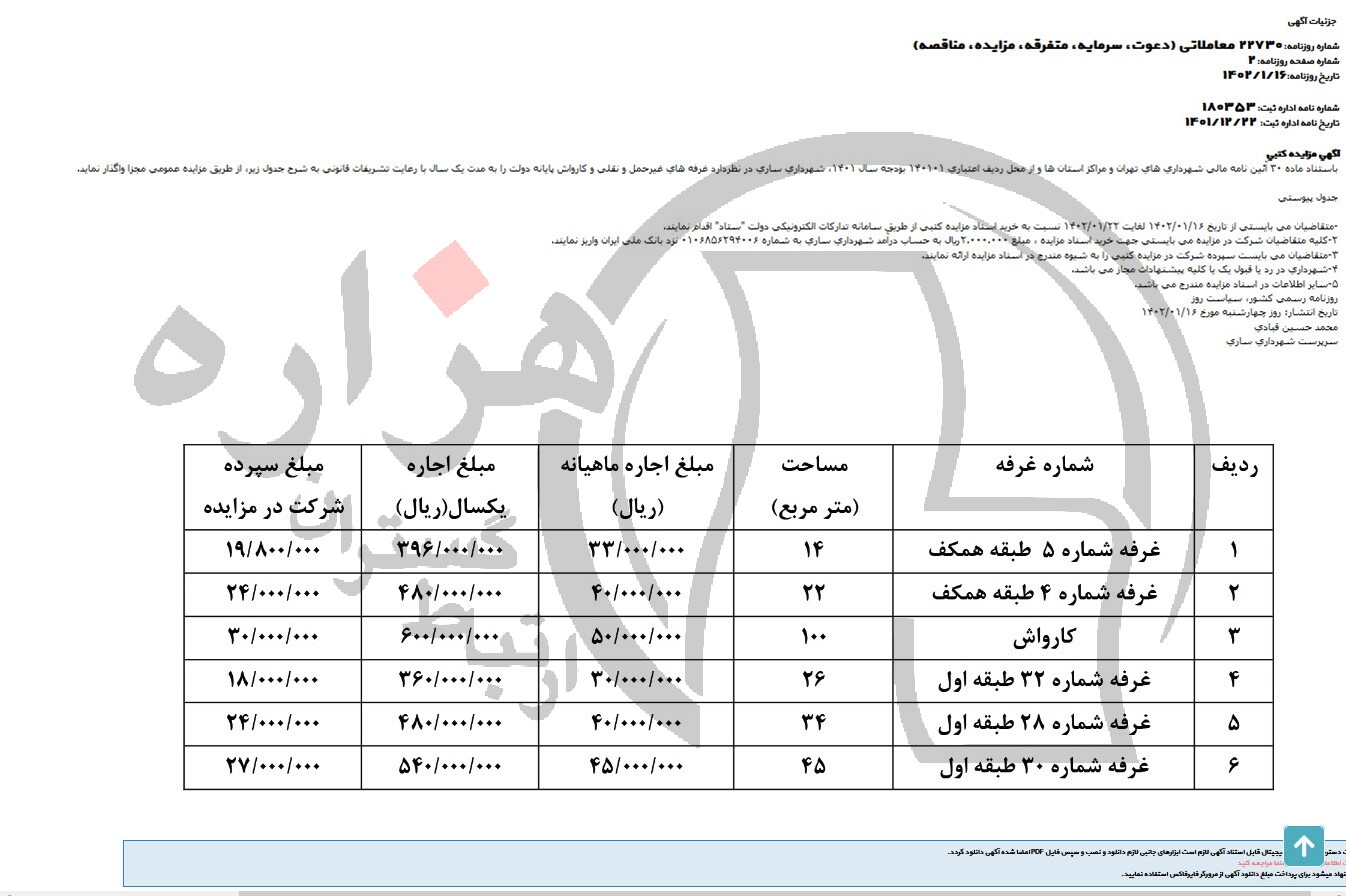1346x896 pixels.
Task: Click the 'مبلغ اجاره یکسال(ریال)' header
Action: (x=450, y=487)
